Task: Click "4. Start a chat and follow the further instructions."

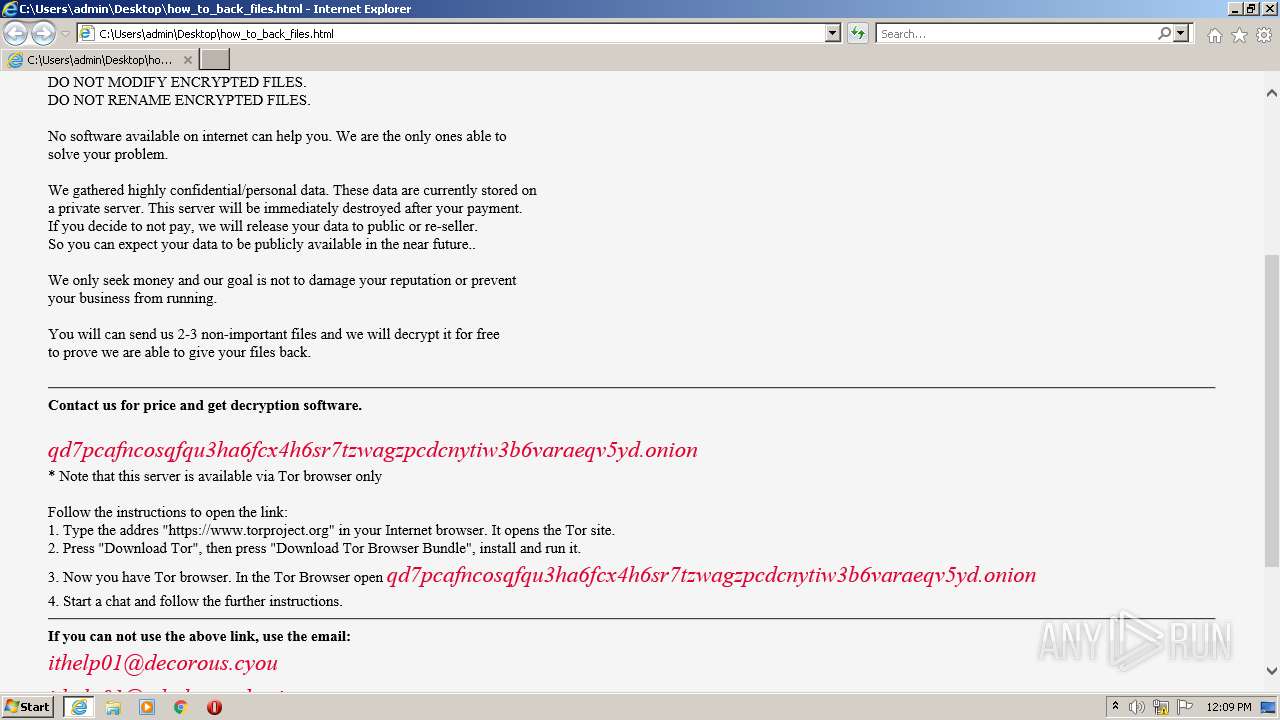Action: point(195,601)
